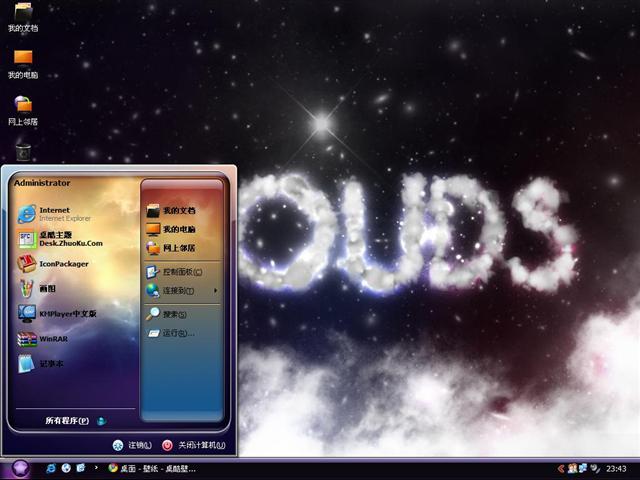Open the 我的文档 desktop icon
This screenshot has height=480, width=640.
point(23,18)
